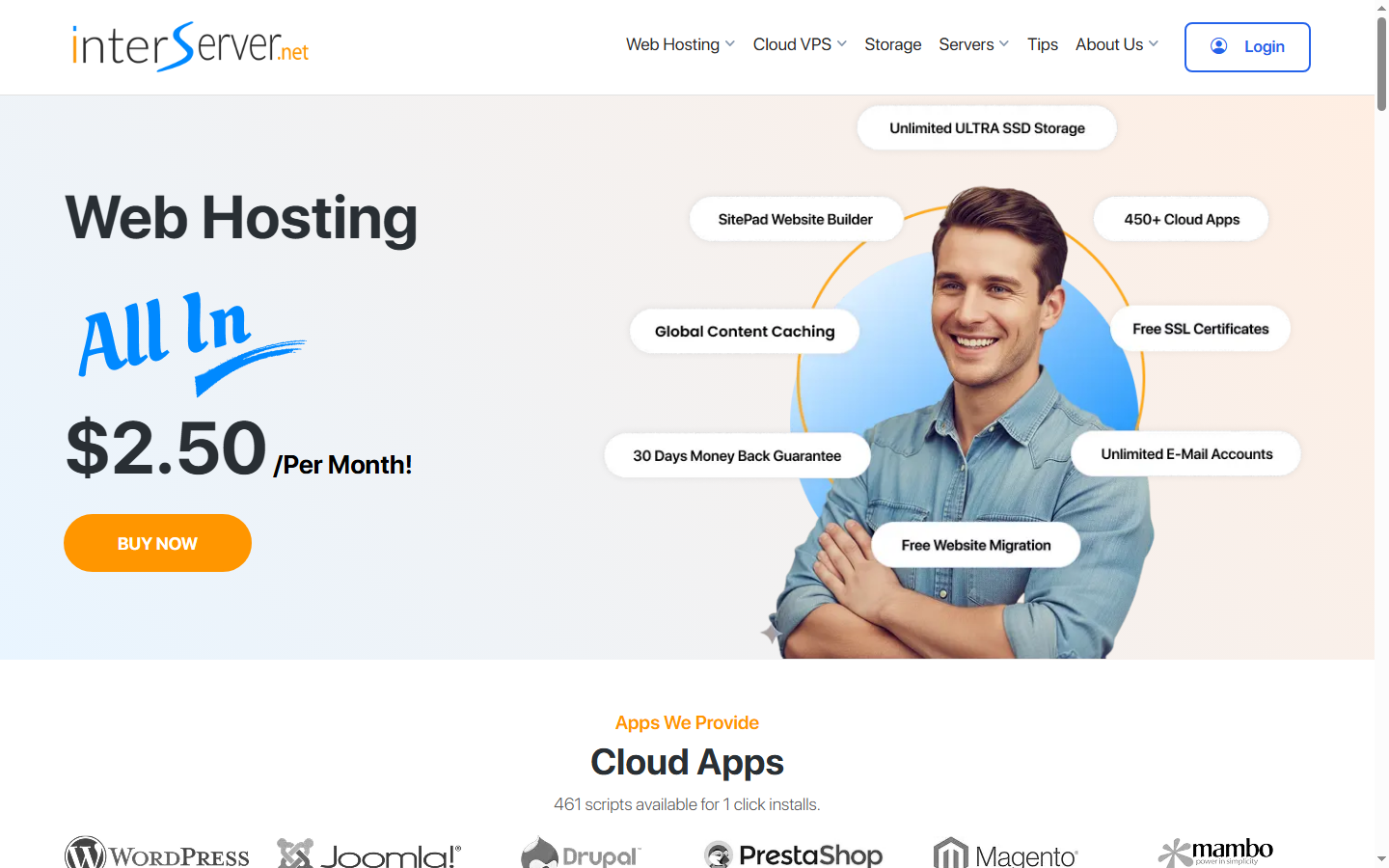Click 30 Days Money Back Guarantee pill
This screenshot has width=1389, height=868.
tap(737, 455)
